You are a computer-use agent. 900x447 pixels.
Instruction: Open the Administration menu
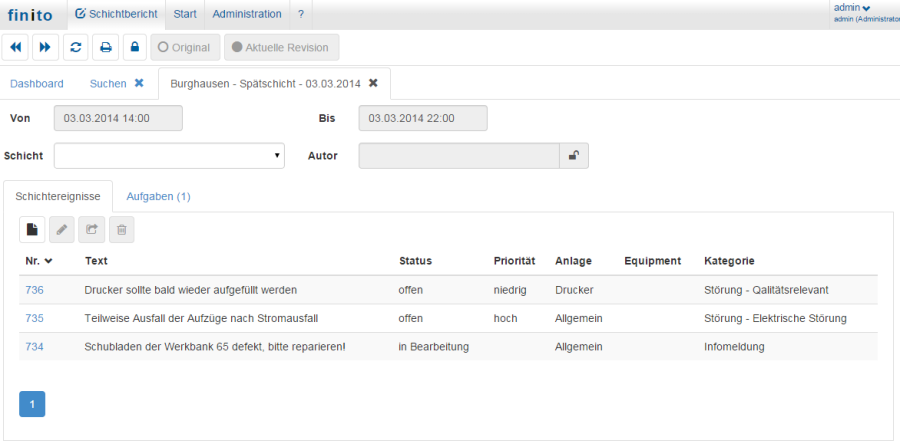[247, 14]
